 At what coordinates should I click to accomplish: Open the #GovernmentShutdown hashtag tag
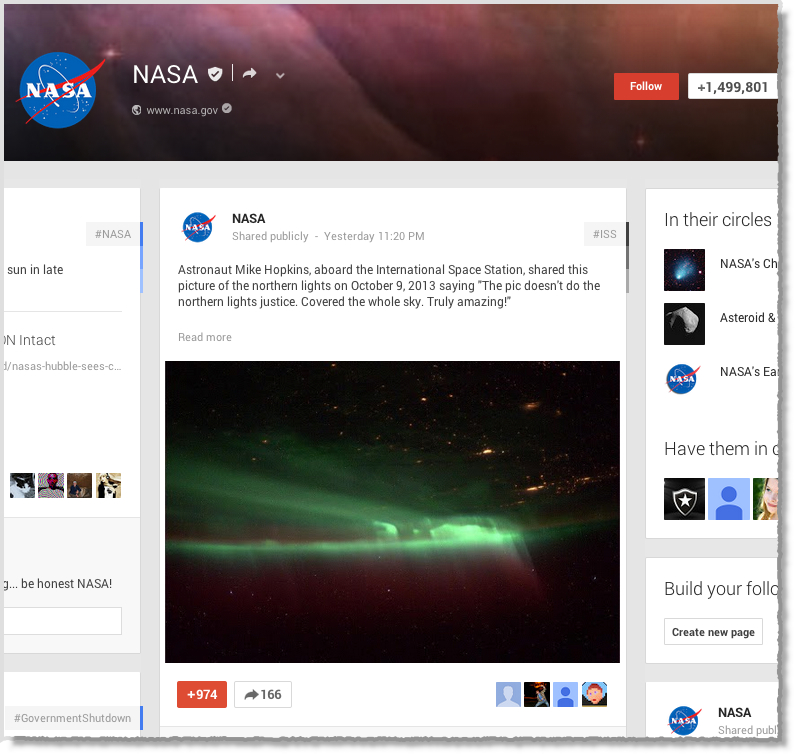coord(73,718)
